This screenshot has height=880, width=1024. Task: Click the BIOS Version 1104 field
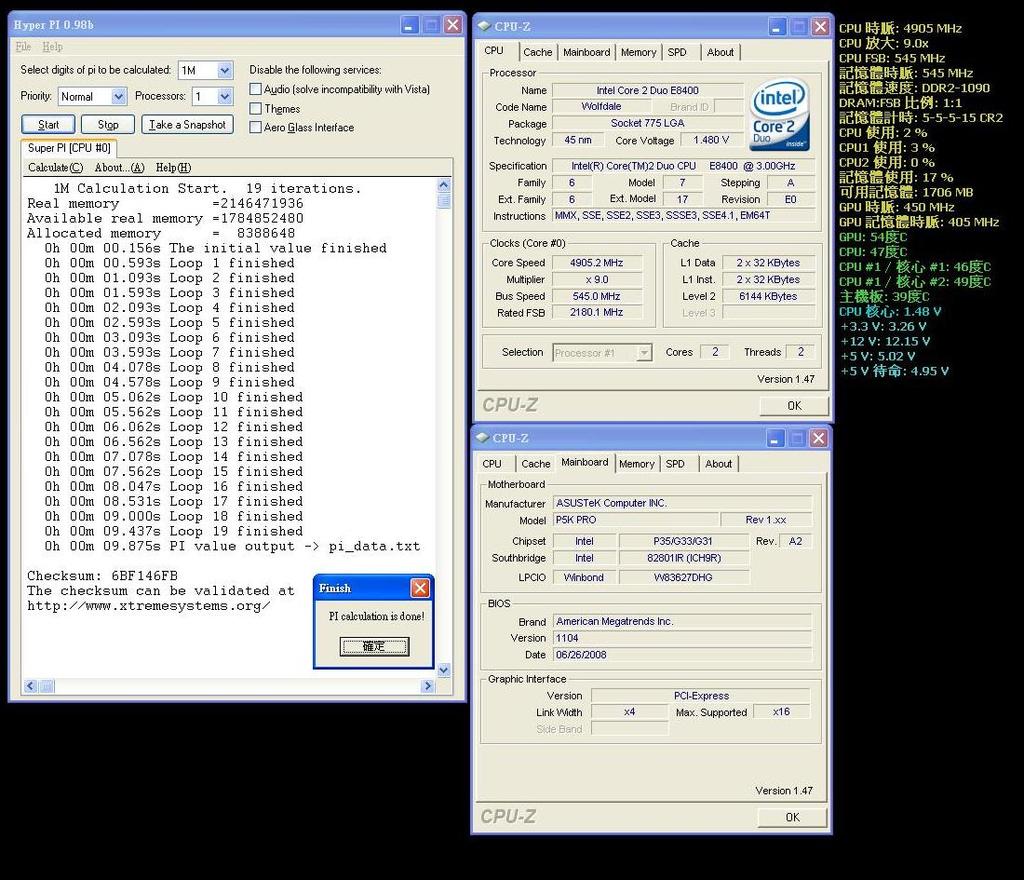(x=682, y=638)
